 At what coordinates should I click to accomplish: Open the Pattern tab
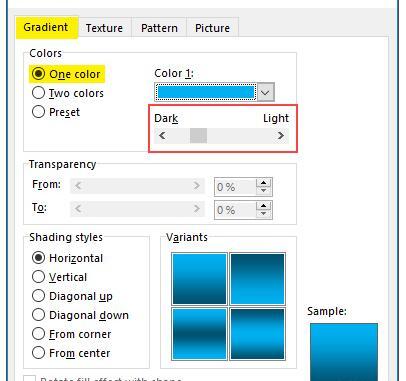coord(159,28)
